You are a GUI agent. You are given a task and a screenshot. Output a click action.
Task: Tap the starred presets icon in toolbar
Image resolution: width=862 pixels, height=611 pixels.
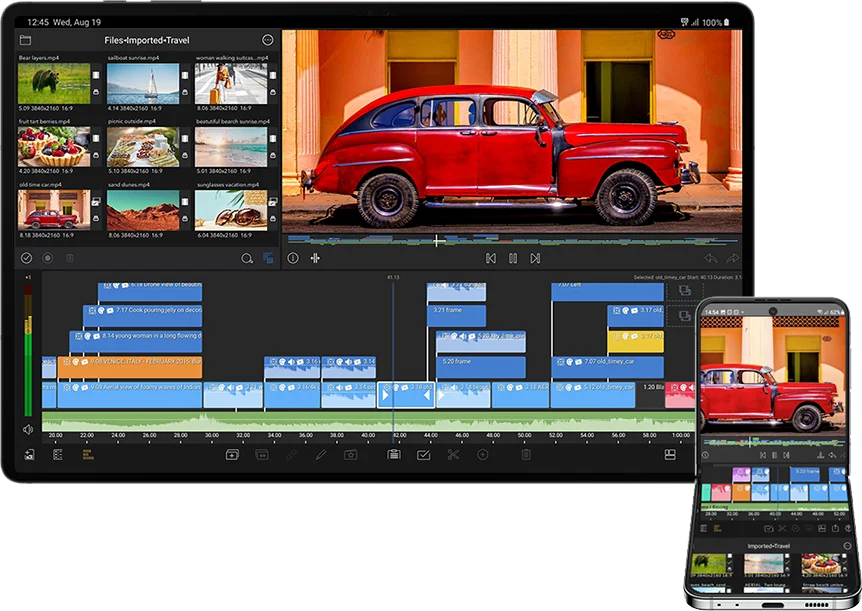tap(350, 455)
